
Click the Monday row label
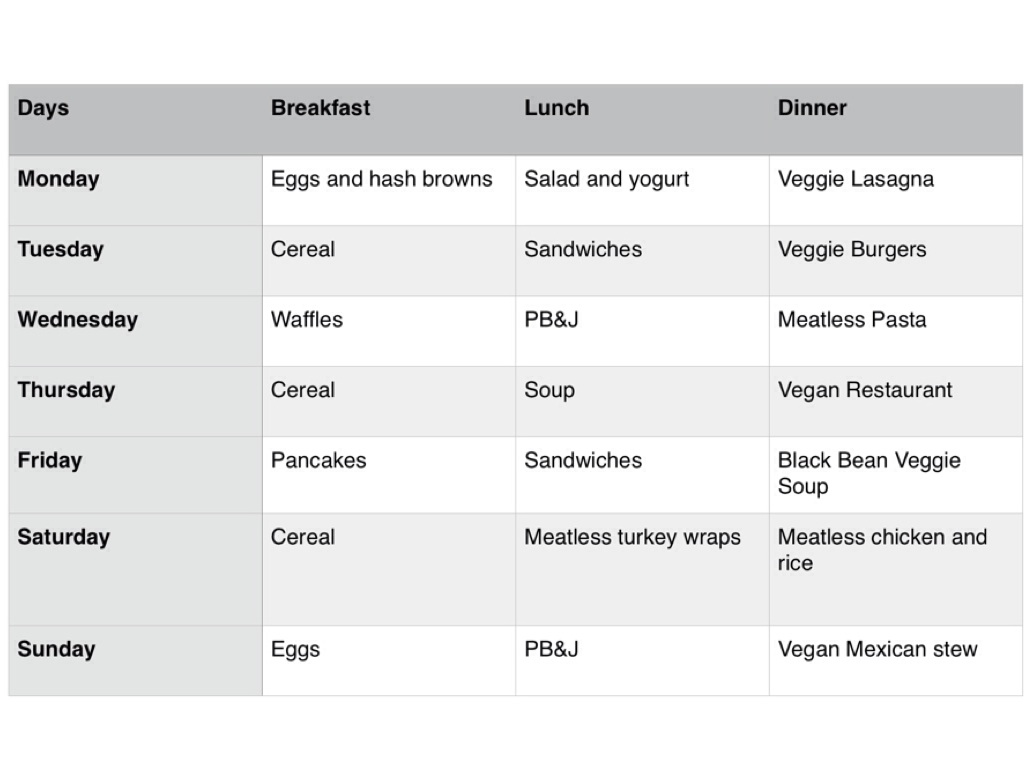pyautogui.click(x=59, y=179)
